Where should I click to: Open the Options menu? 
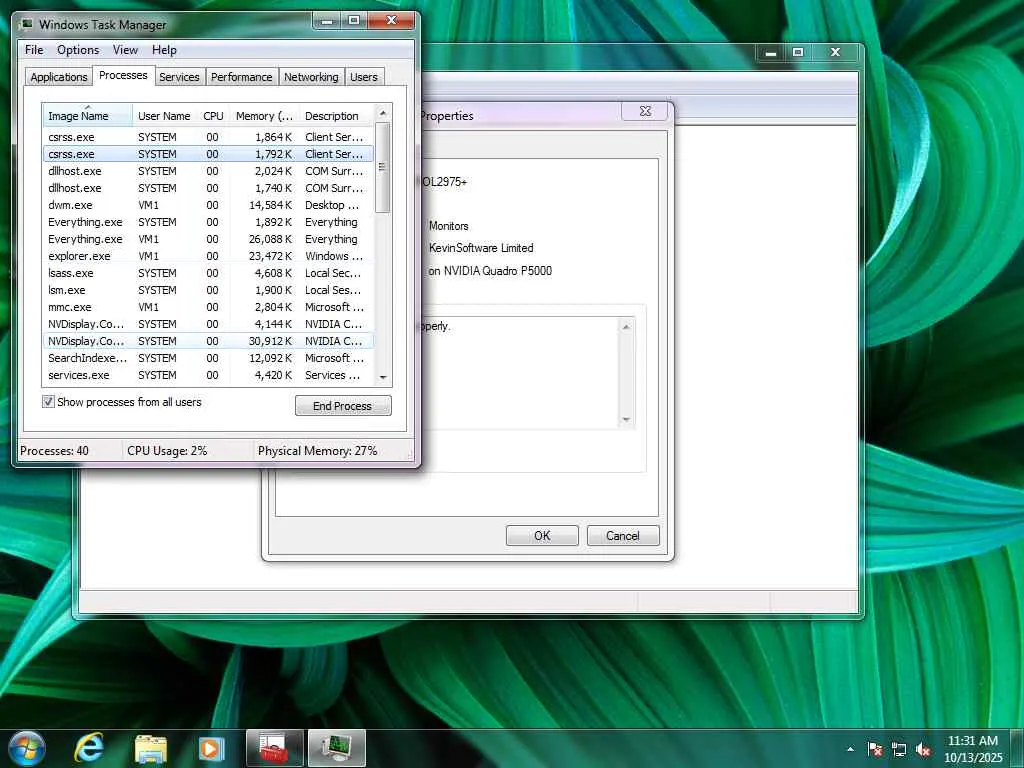(78, 50)
